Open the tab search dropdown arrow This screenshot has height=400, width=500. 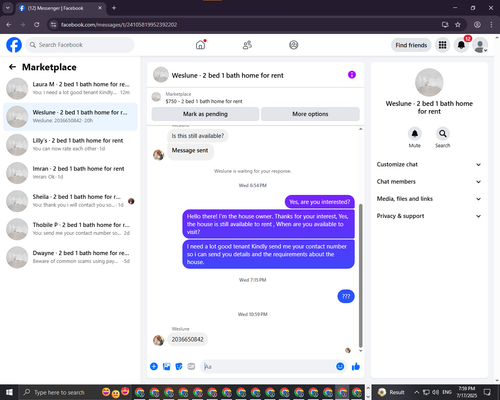tap(7, 8)
